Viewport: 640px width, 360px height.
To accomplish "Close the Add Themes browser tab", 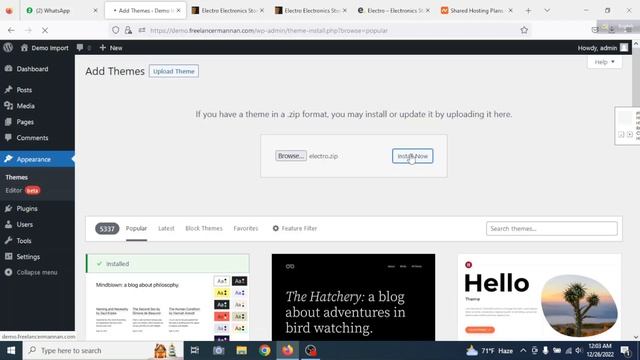I will (x=178, y=10).
